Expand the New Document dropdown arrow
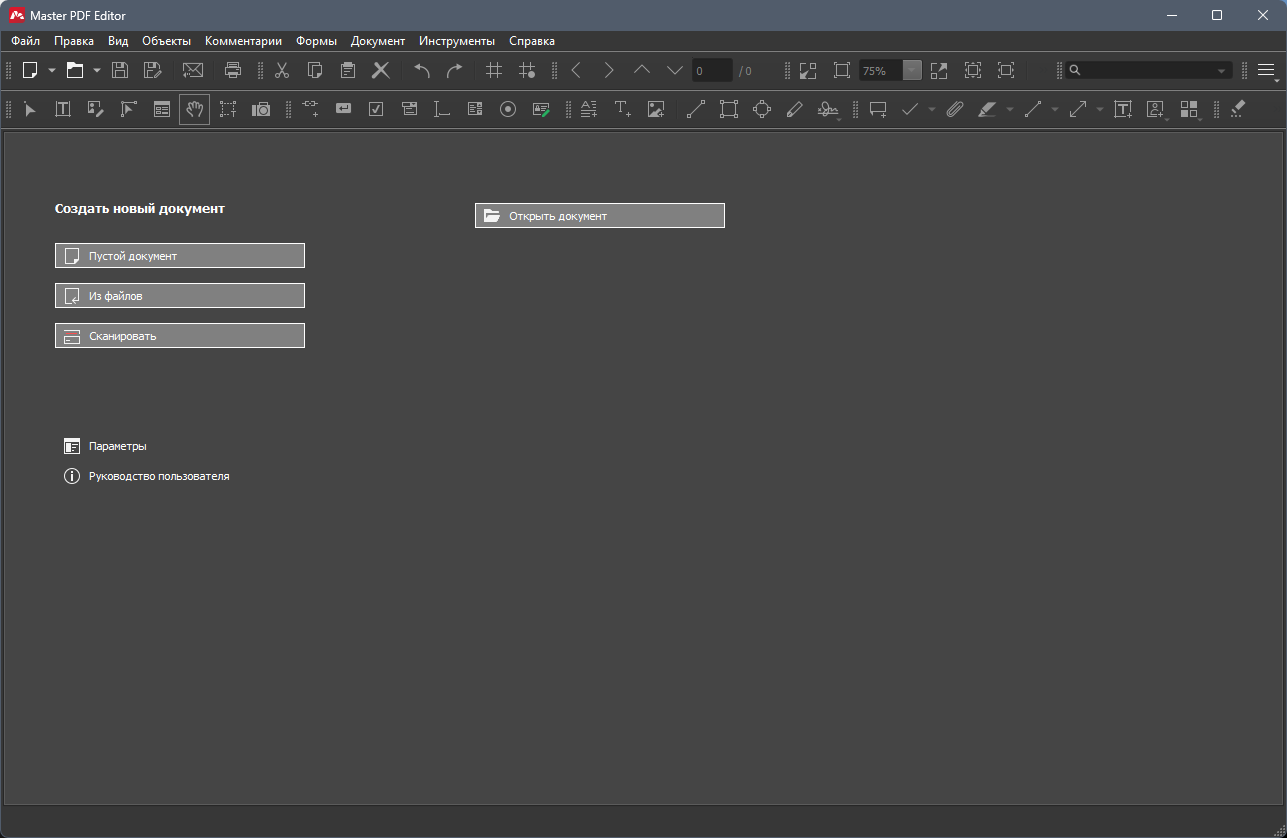Viewport: 1287px width, 838px height. coord(52,70)
